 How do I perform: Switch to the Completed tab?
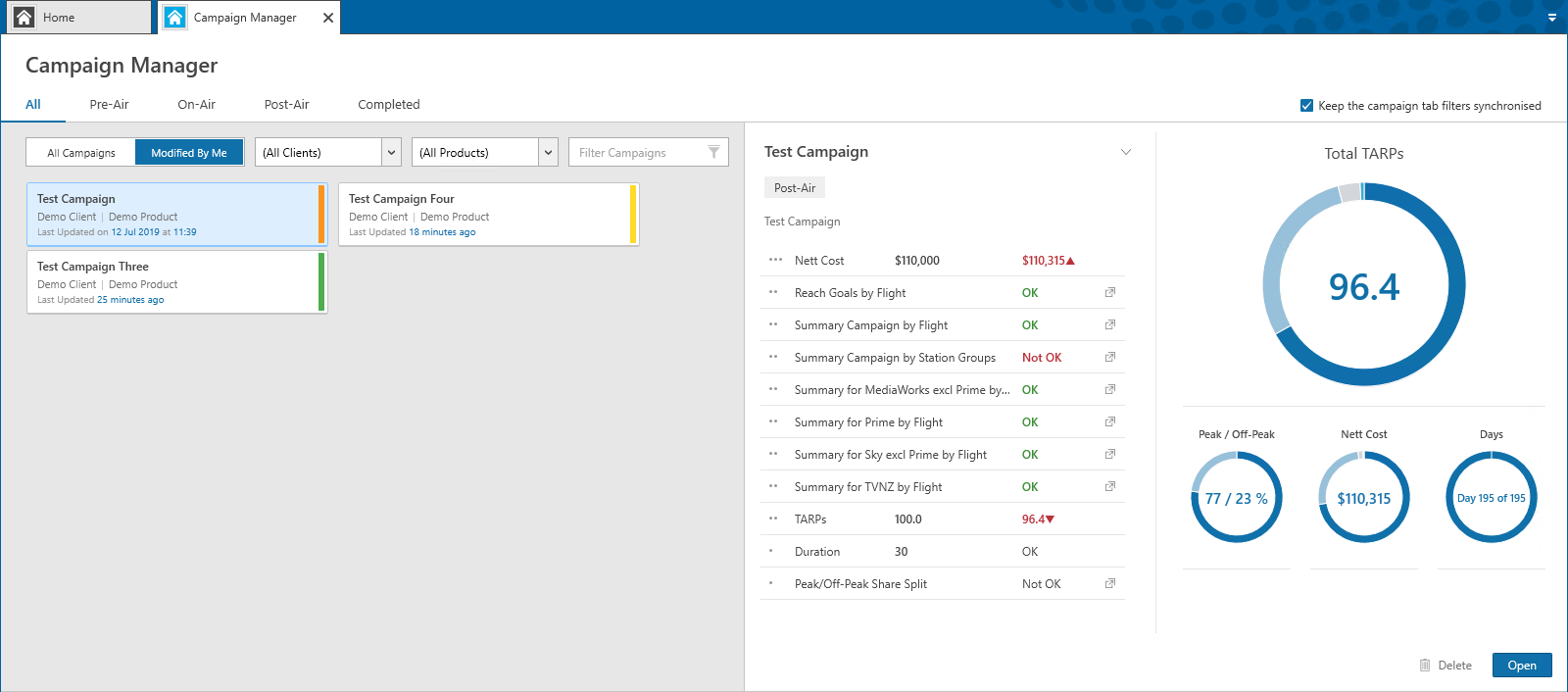click(388, 104)
